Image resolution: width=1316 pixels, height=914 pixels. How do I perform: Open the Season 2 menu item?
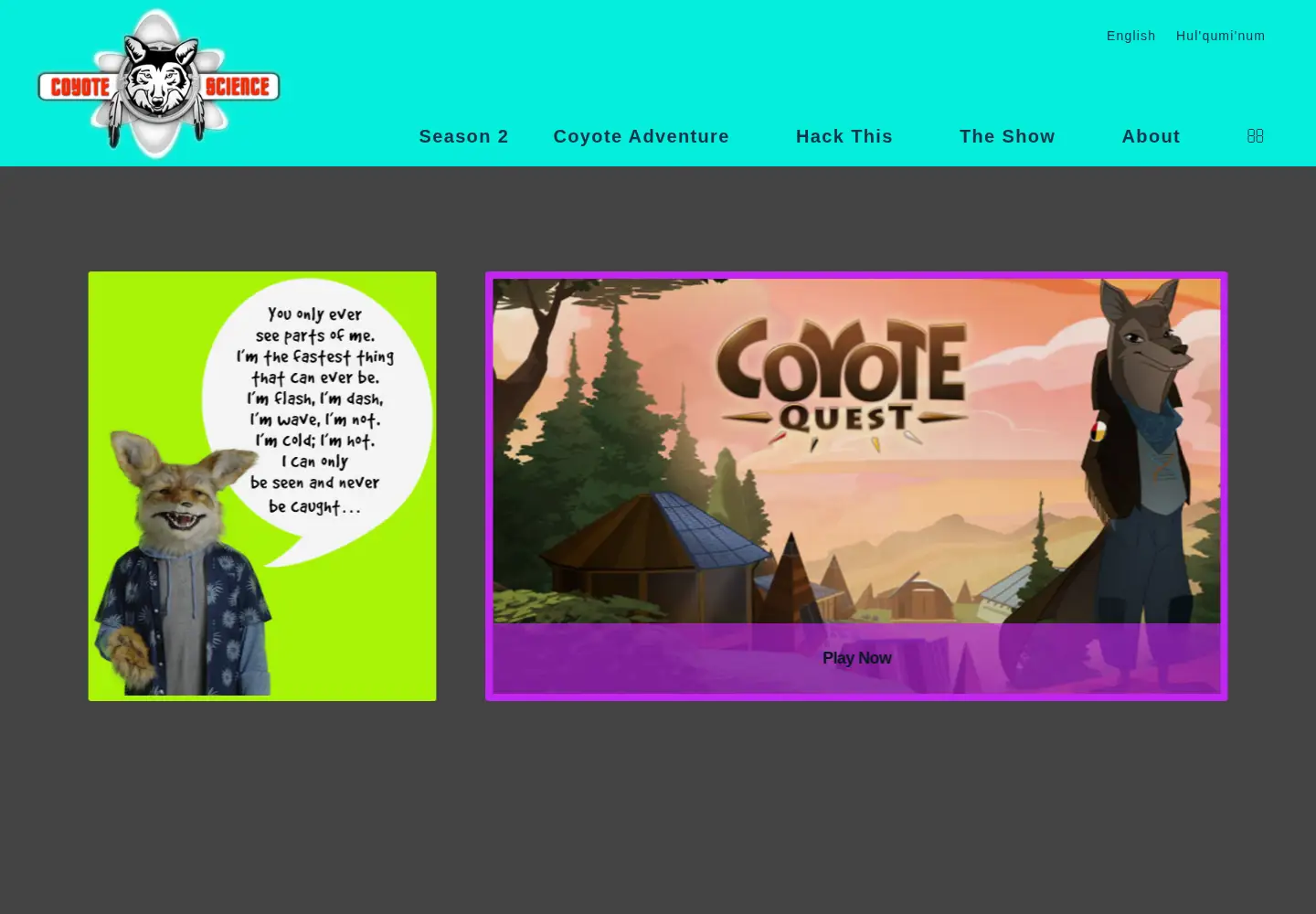click(x=464, y=136)
